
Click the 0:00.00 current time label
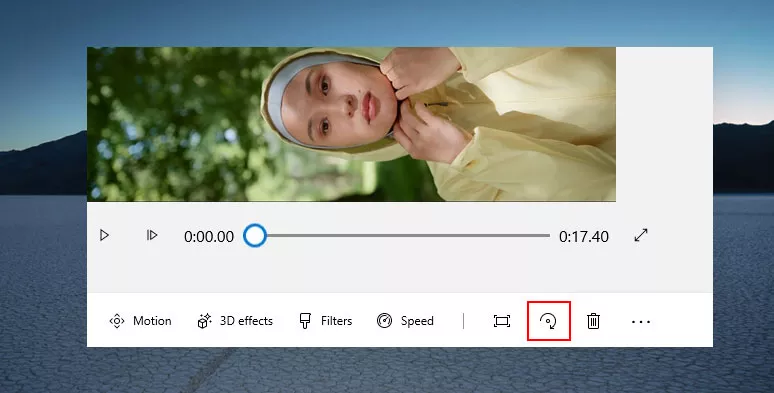pos(209,236)
